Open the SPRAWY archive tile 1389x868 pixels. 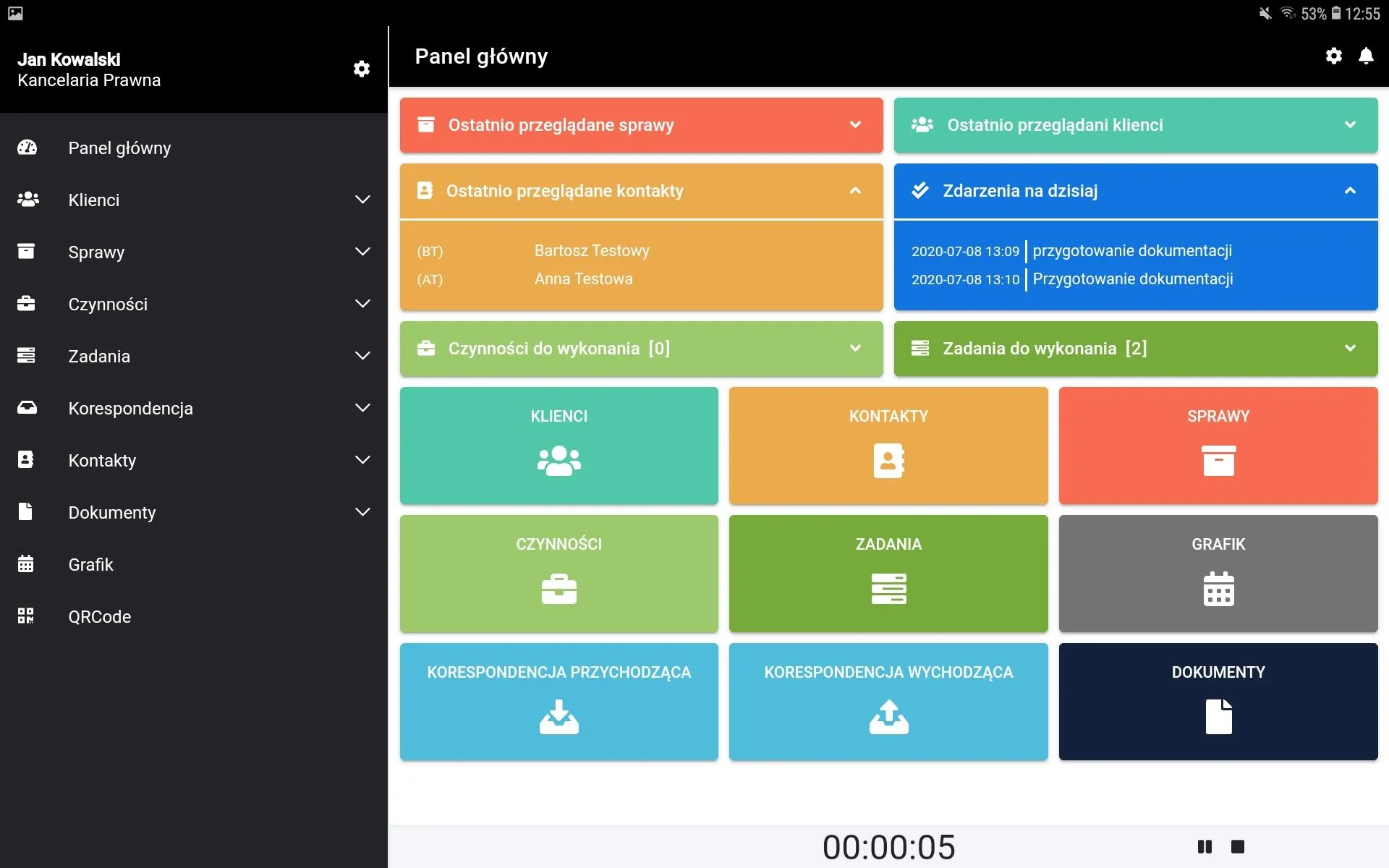coord(1218,446)
